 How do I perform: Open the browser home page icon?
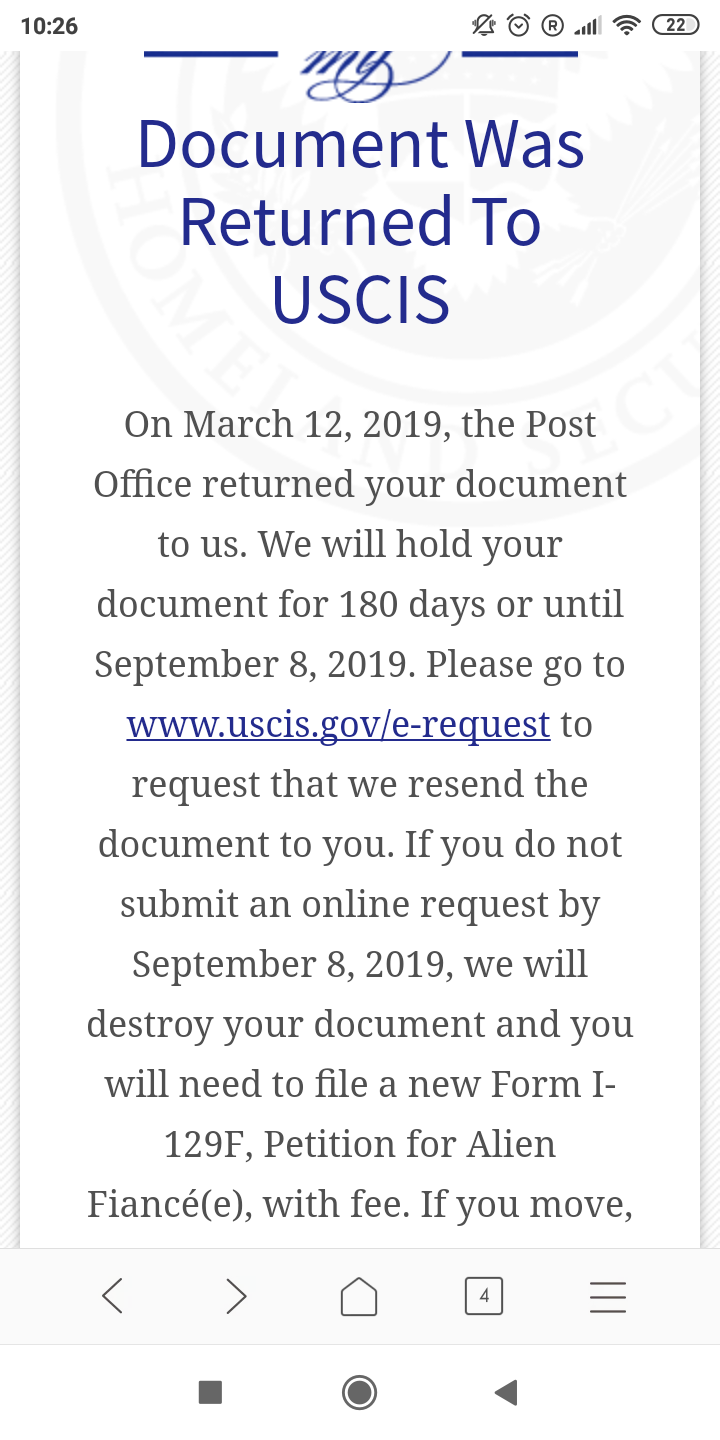[359, 1296]
